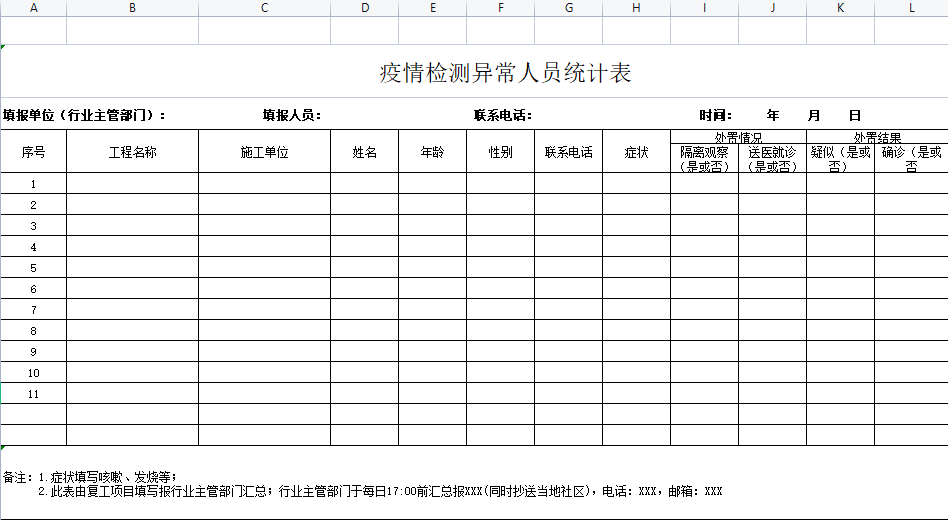The height and width of the screenshot is (520, 948).
Task: Click the cell with serial number 11
Action: coord(33,394)
